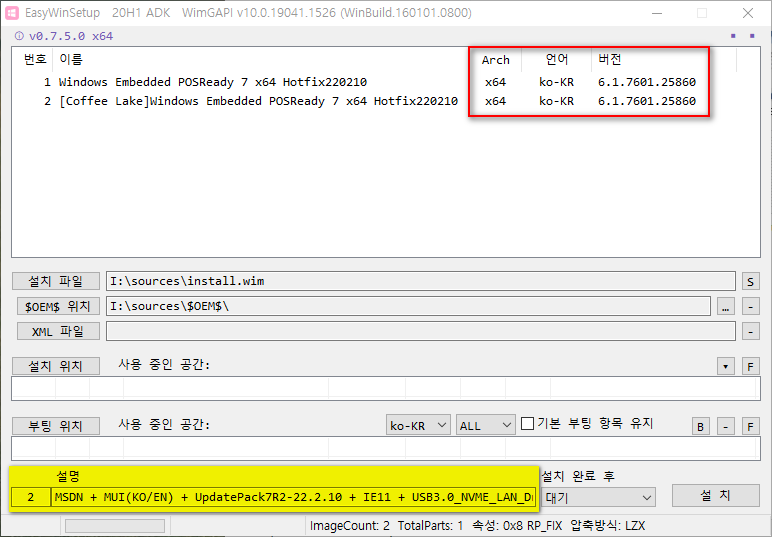Click 속성: 0x8 RP_FIX status text
This screenshot has width=772, height=537.
(517, 526)
